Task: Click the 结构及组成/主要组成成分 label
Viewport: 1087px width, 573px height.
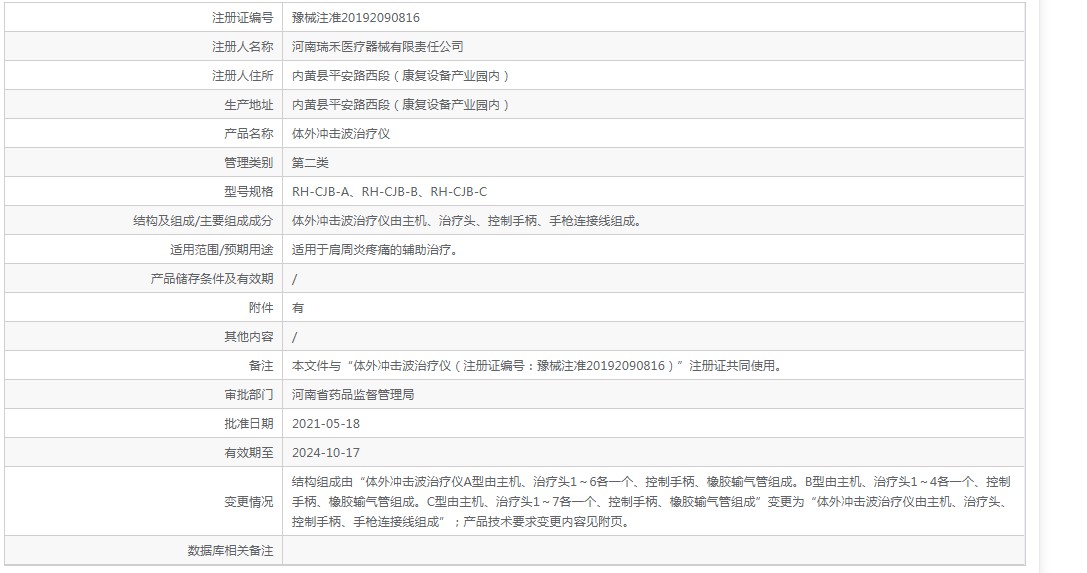Action: pyautogui.click(x=203, y=221)
